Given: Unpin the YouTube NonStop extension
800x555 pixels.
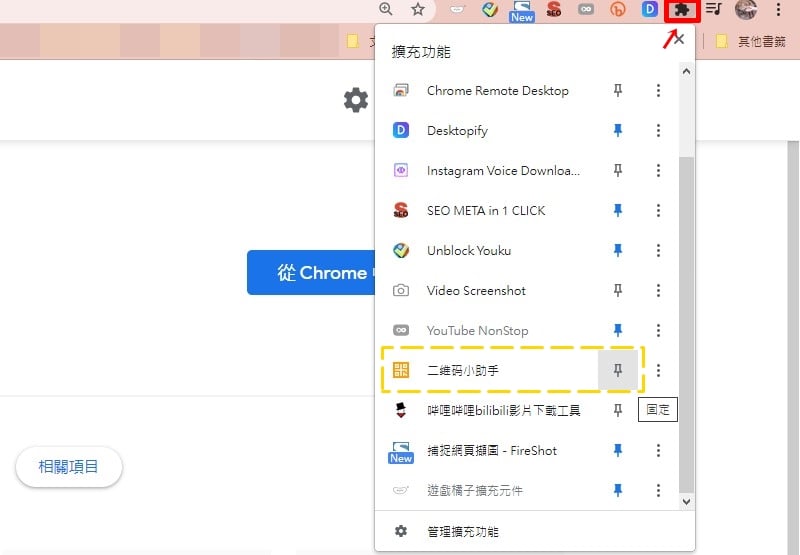Looking at the screenshot, I should click(618, 331).
